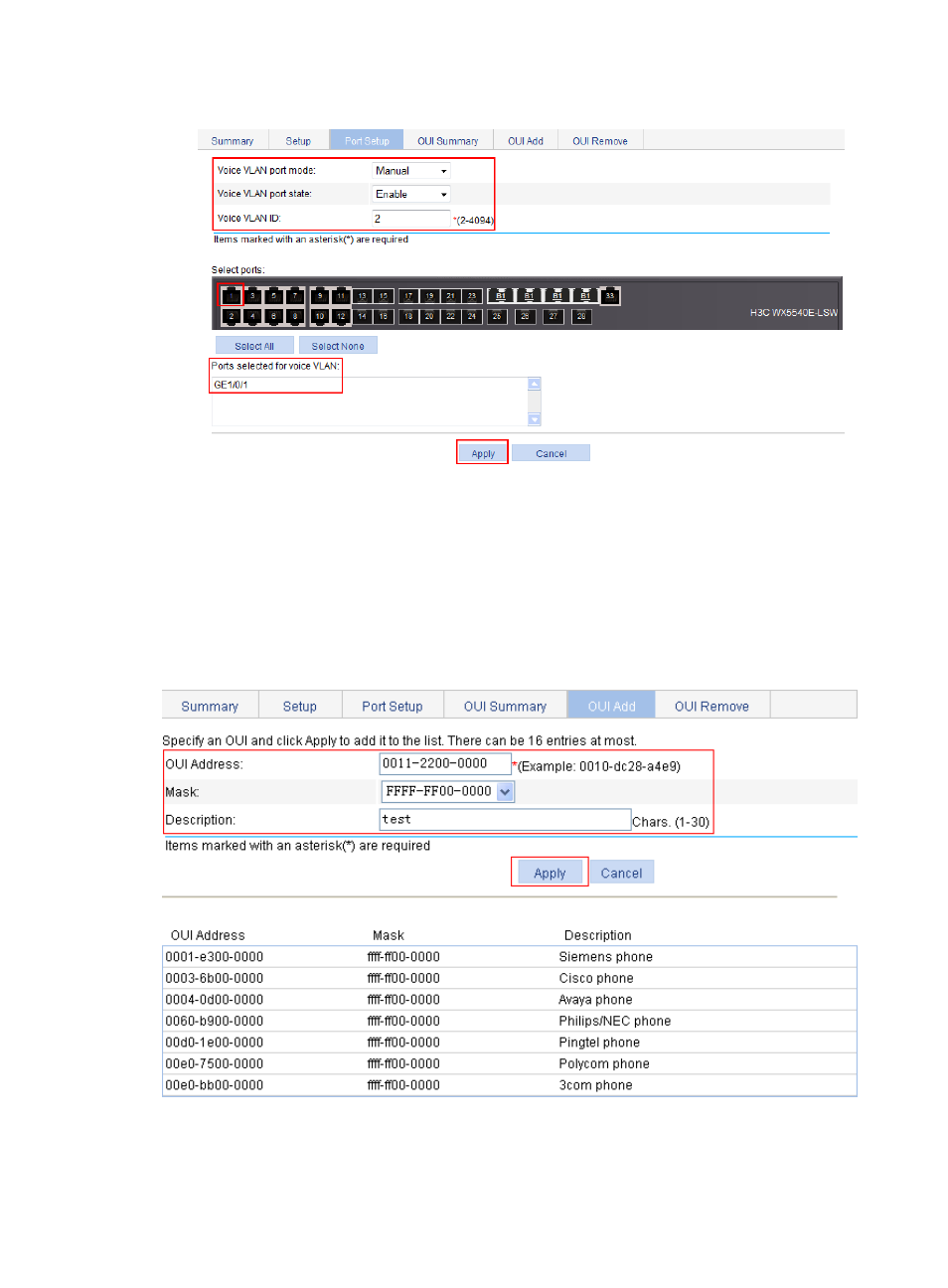Select the Cisco phone description cell
948x1288 pixels.
[596, 978]
